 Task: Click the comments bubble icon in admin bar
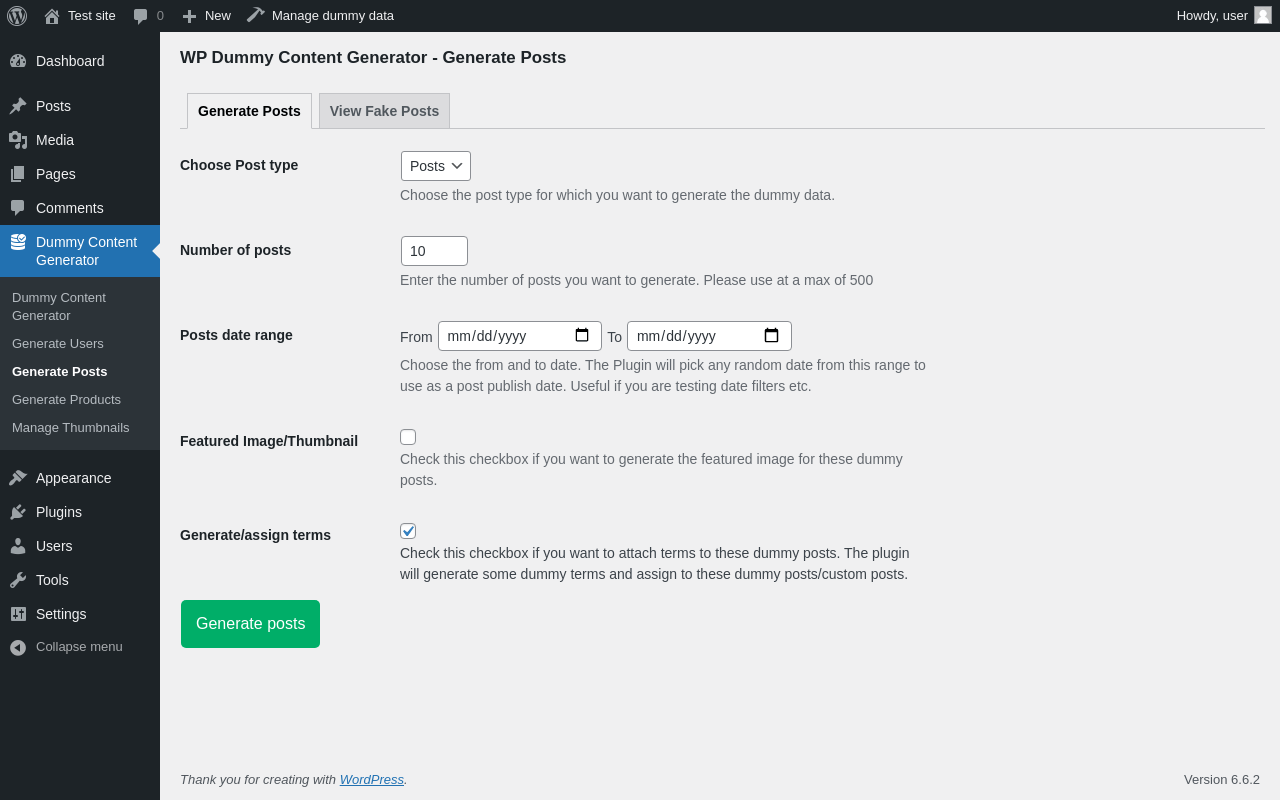pos(141,16)
